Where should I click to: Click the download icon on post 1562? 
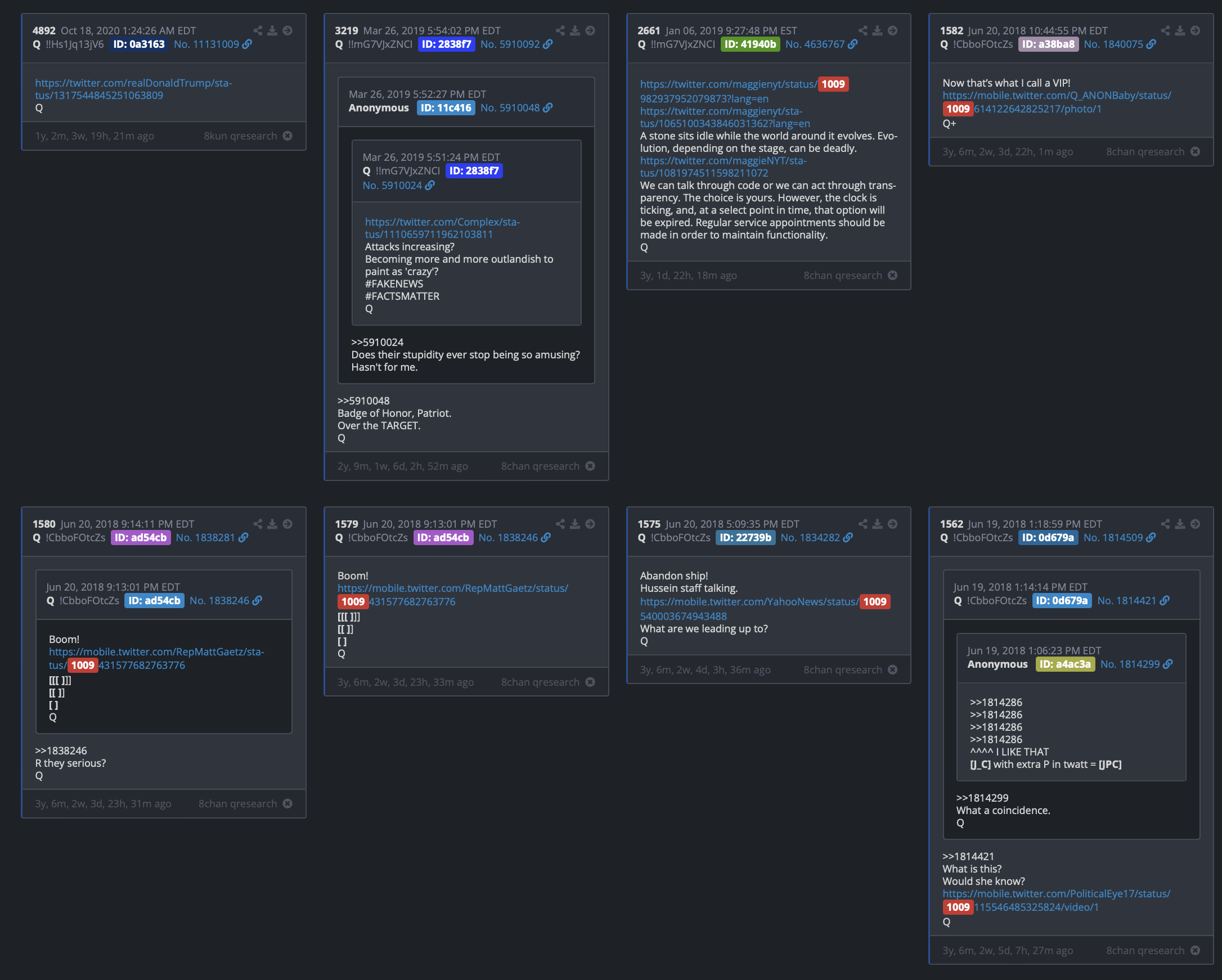click(1180, 524)
